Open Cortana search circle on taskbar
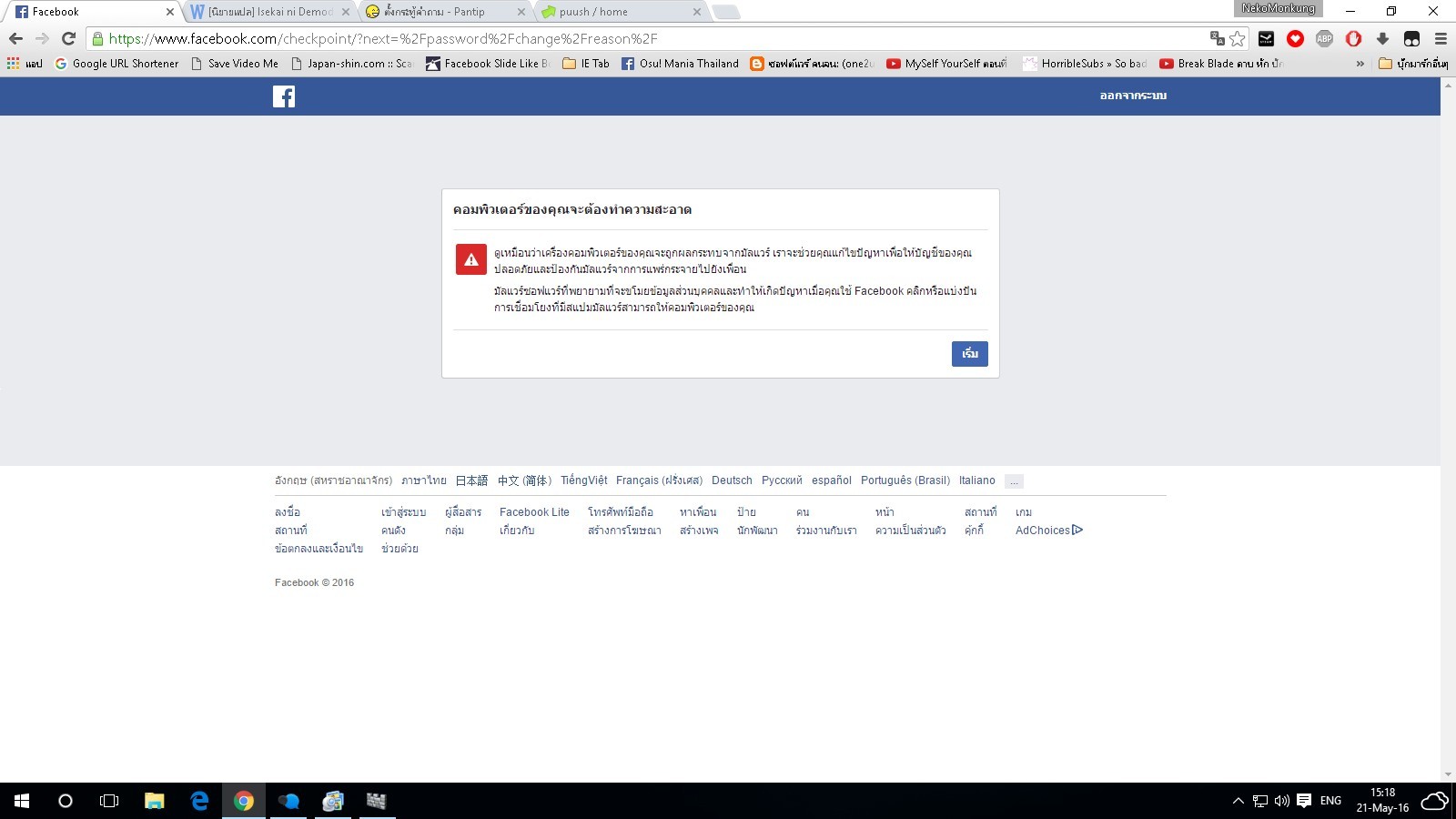Image resolution: width=1456 pixels, height=819 pixels. coord(66,801)
